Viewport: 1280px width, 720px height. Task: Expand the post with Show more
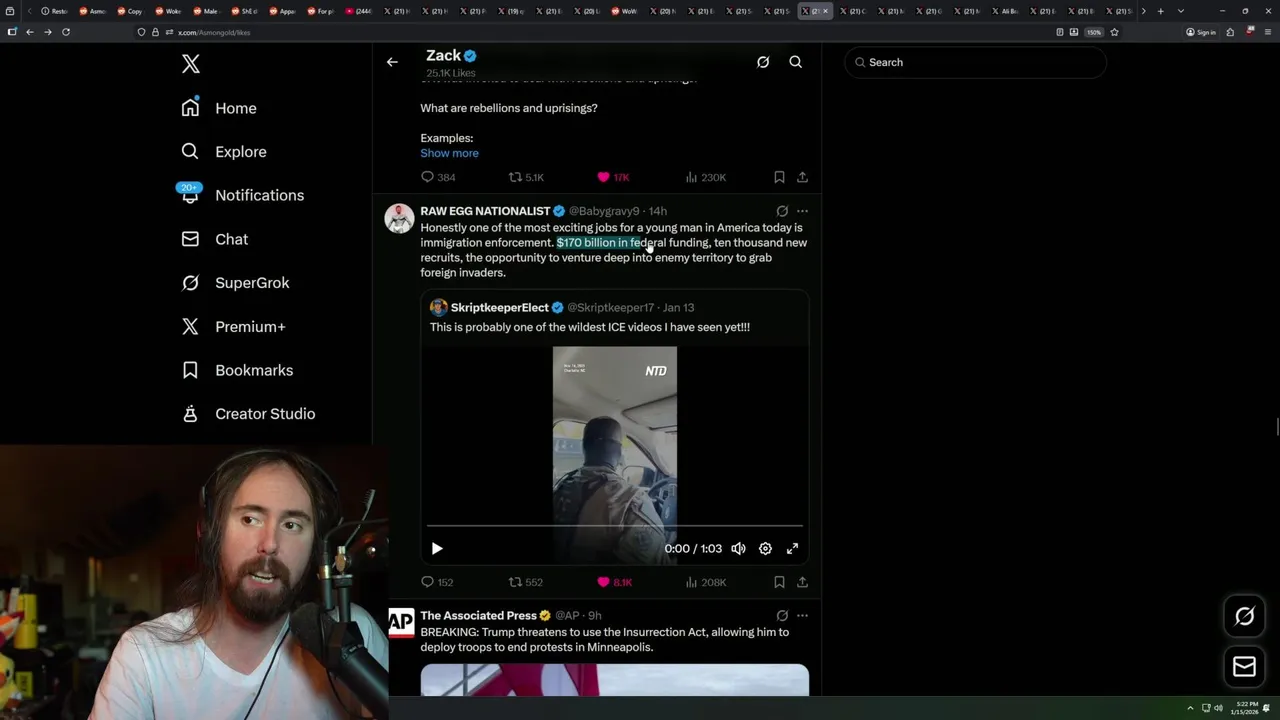pyautogui.click(x=449, y=153)
